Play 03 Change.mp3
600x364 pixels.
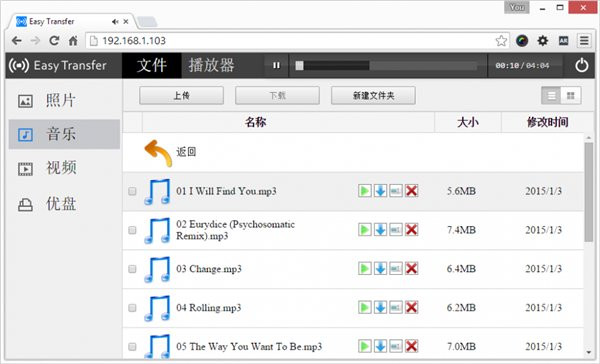364,268
